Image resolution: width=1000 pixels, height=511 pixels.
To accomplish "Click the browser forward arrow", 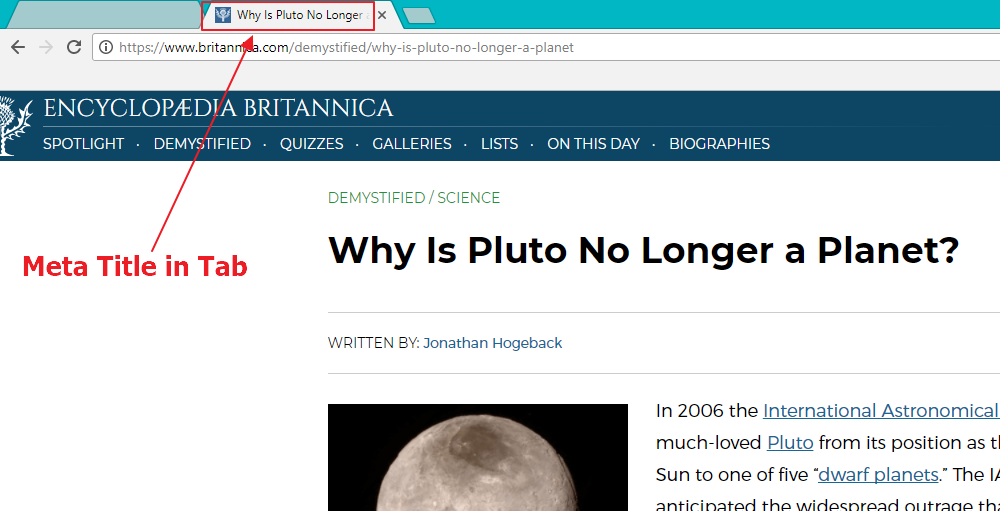I will [46, 47].
